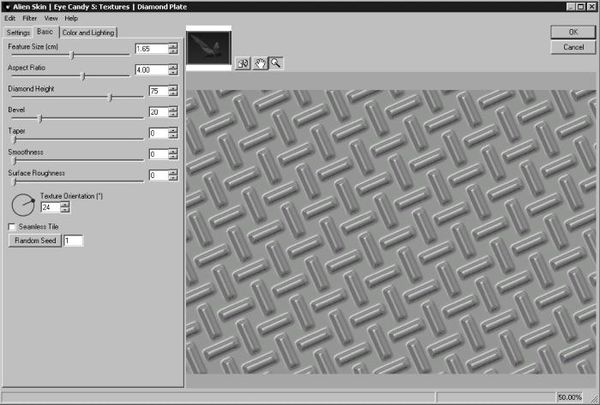600x405 pixels.
Task: Click the OK button
Action: coord(573,32)
